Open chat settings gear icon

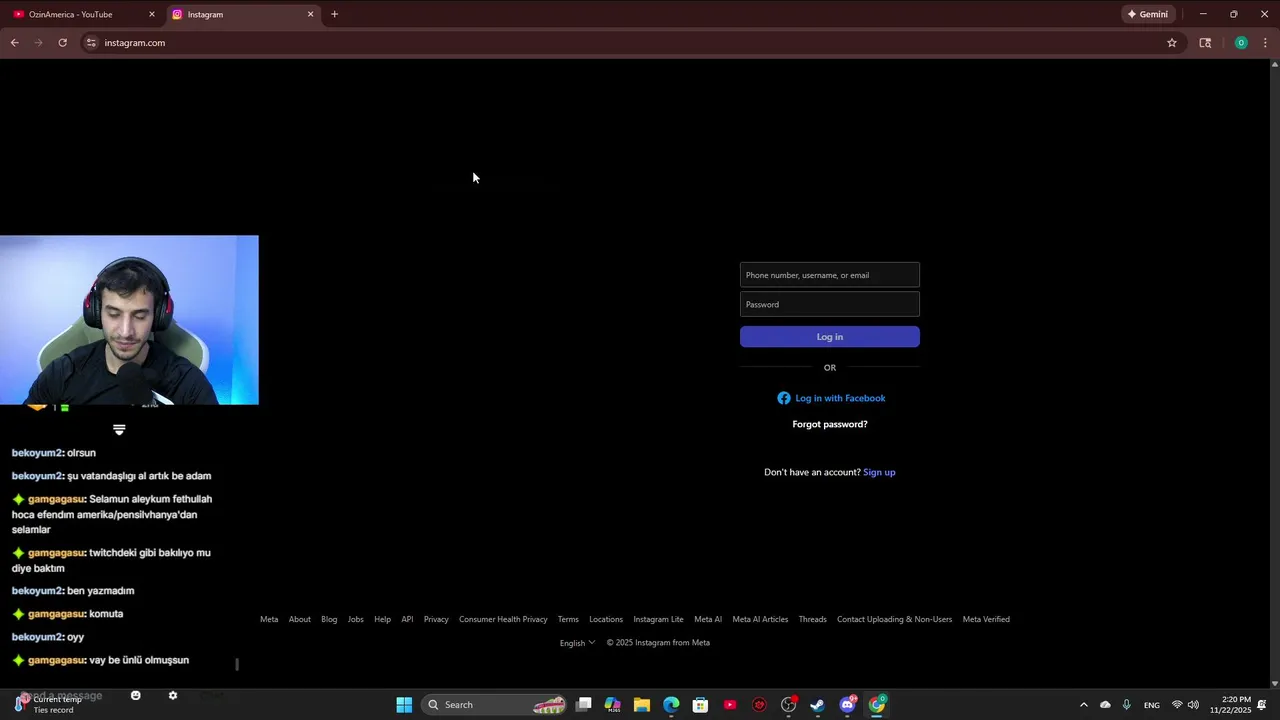click(173, 695)
